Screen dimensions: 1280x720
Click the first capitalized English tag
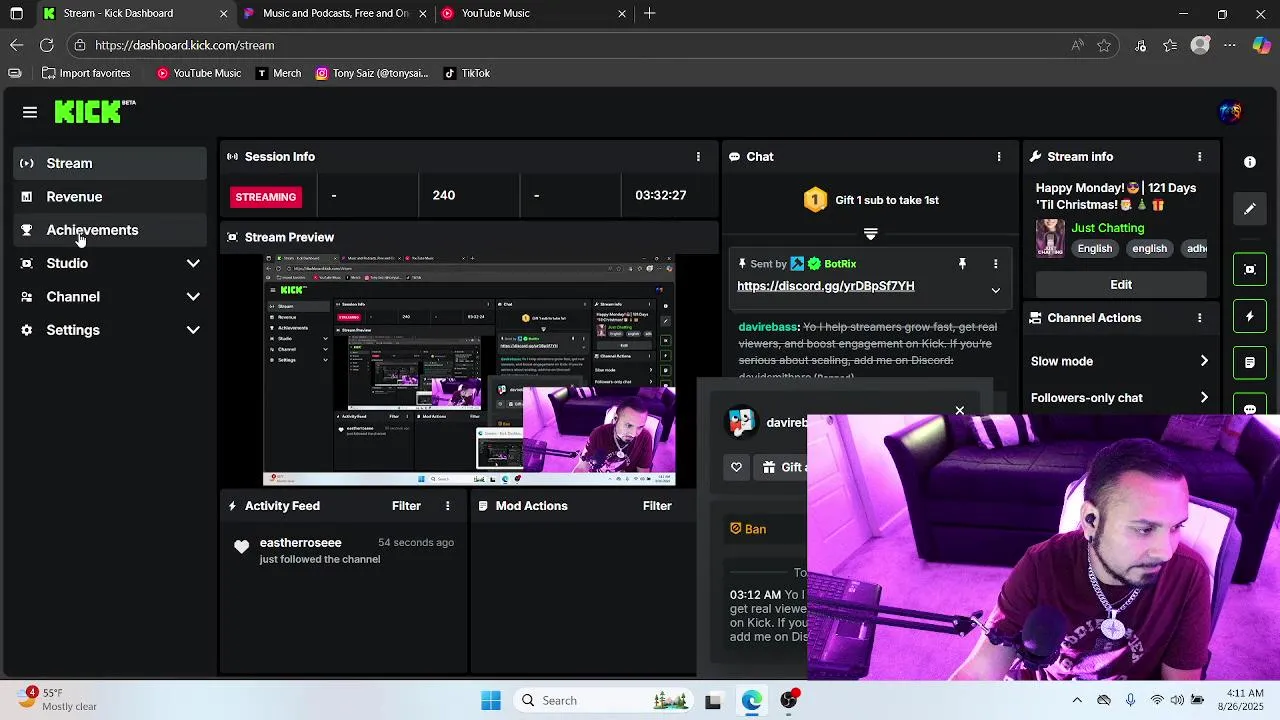point(1094,249)
